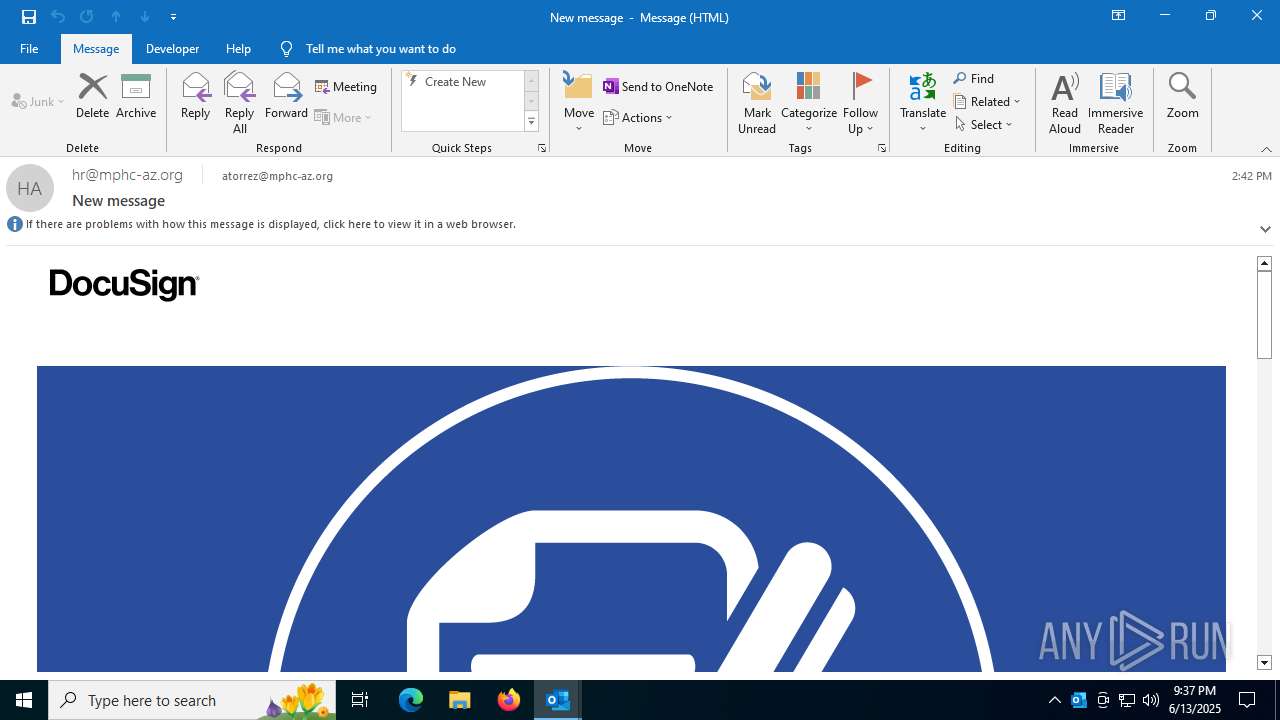Reply with a Meeting

click(346, 87)
